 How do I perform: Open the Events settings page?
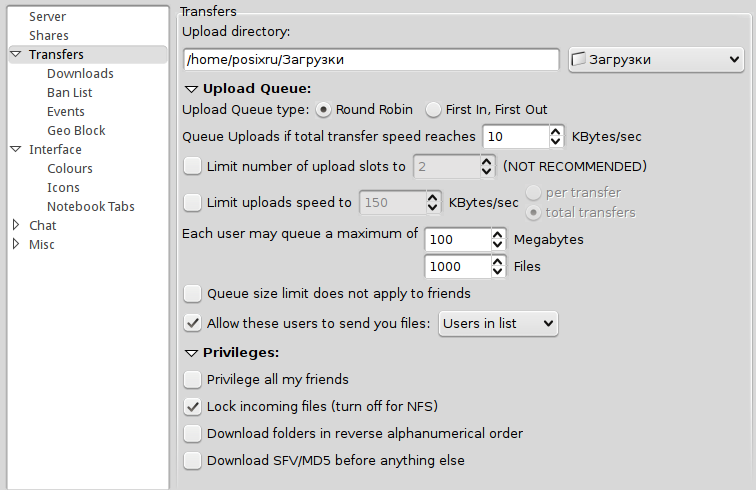click(66, 111)
